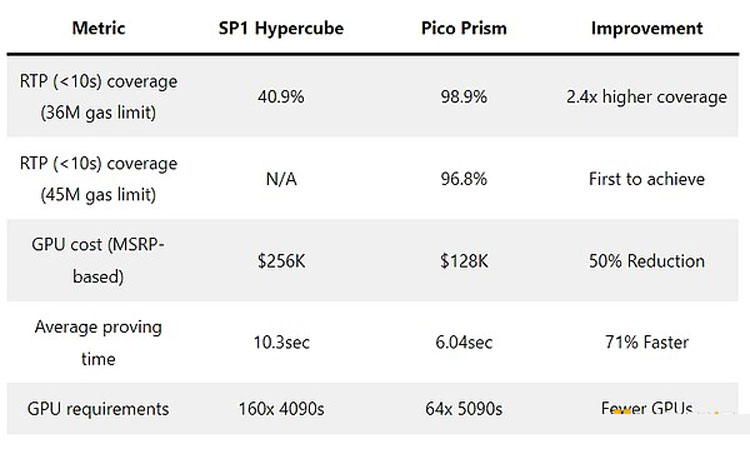This screenshot has height=449, width=750.
Task: Select the 50% Reduction cell
Action: pos(646,262)
